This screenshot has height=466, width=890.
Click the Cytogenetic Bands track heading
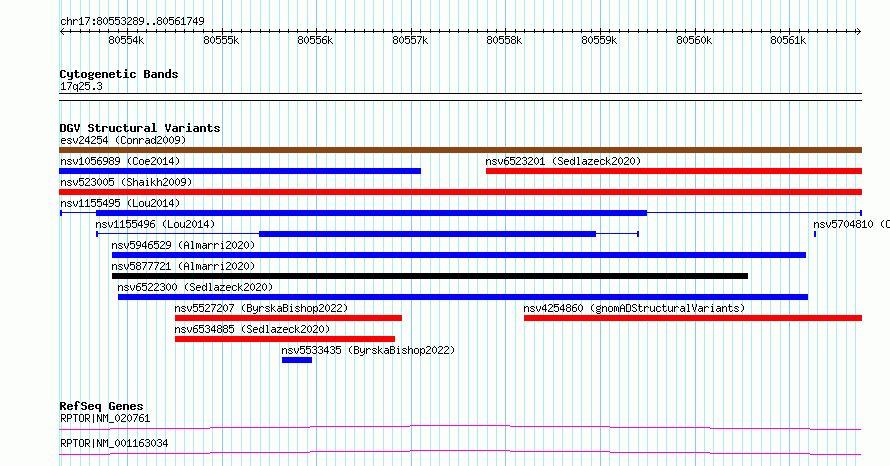pyautogui.click(x=119, y=74)
